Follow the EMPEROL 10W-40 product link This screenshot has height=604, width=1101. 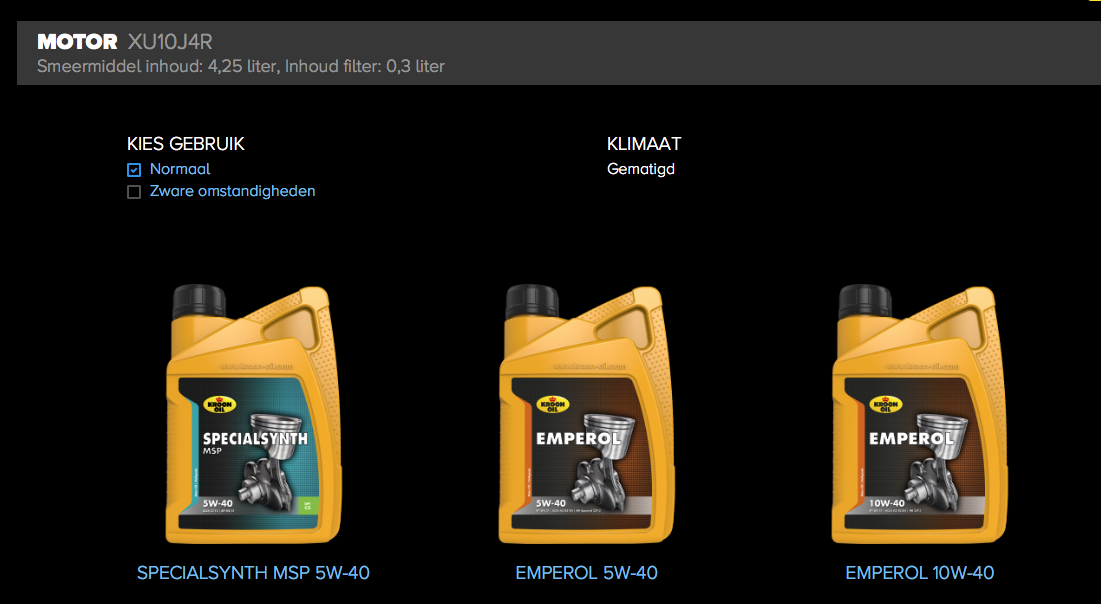(919, 573)
